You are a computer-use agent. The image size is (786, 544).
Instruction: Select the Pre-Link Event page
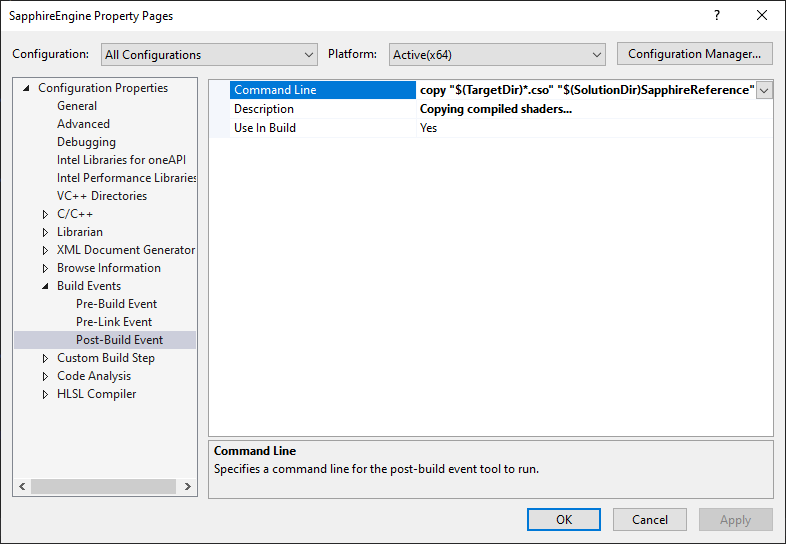pos(114,322)
